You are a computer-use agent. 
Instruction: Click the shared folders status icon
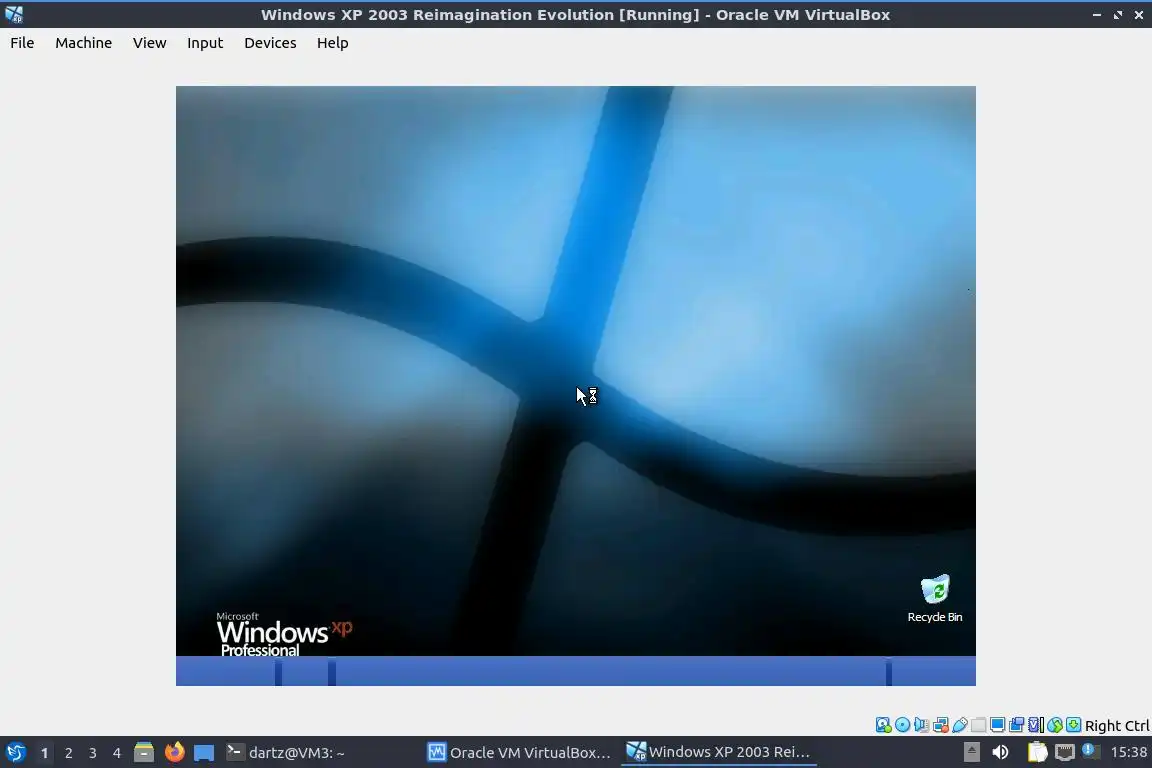(x=979, y=725)
